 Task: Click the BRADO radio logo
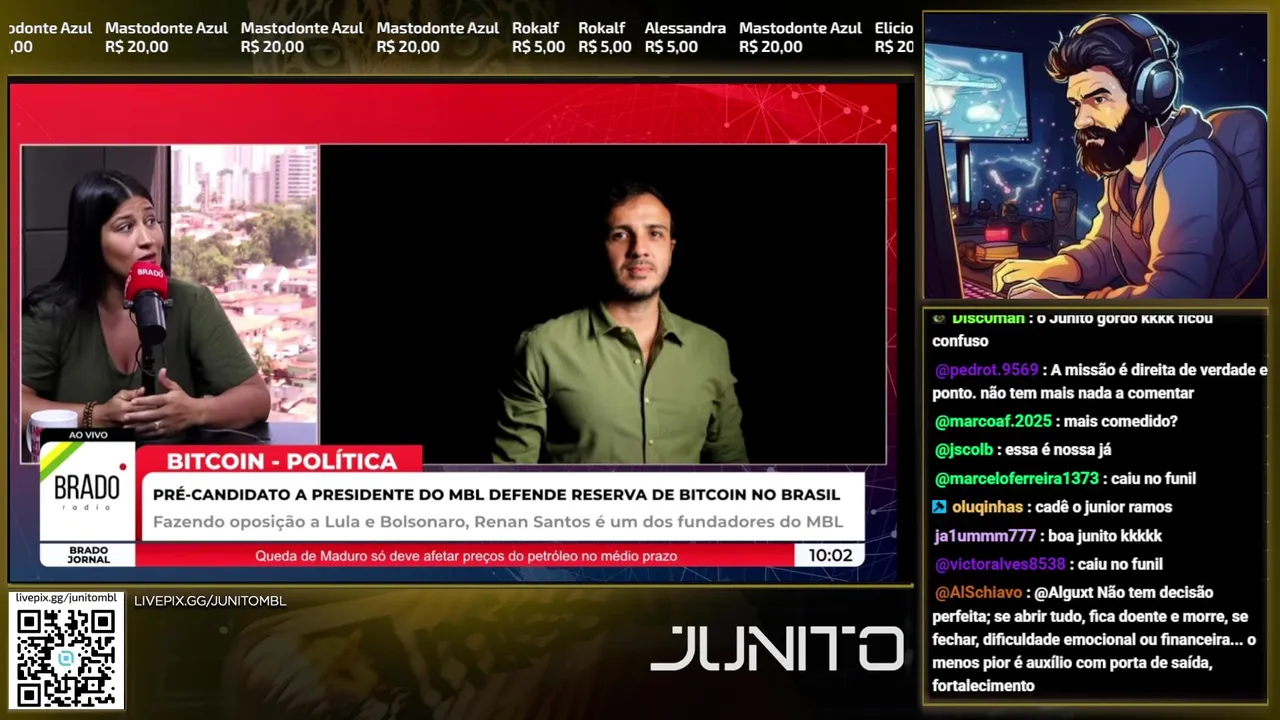87,491
